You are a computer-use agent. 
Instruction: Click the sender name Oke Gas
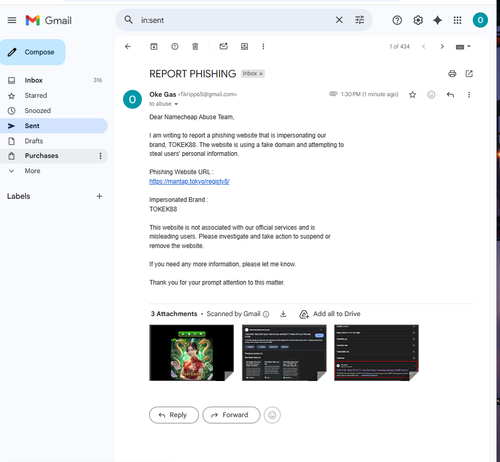(162, 94)
